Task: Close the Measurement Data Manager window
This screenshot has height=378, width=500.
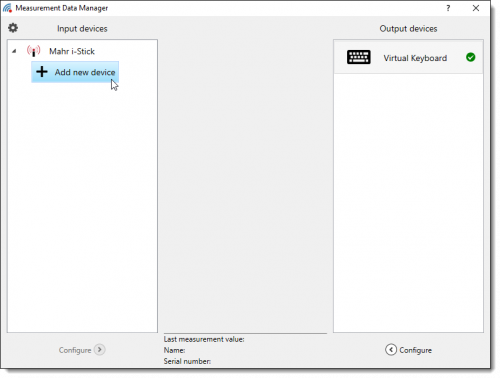Action: [476, 8]
